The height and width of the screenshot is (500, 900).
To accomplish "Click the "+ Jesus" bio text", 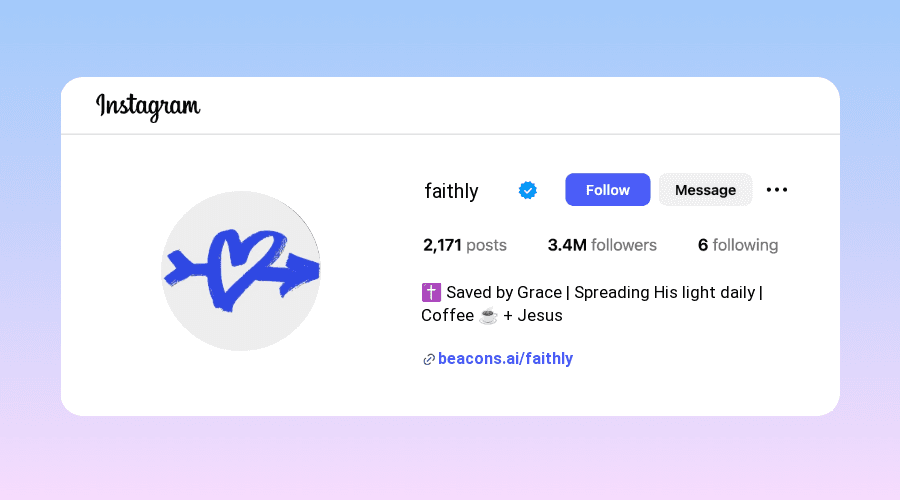I will coord(534,316).
